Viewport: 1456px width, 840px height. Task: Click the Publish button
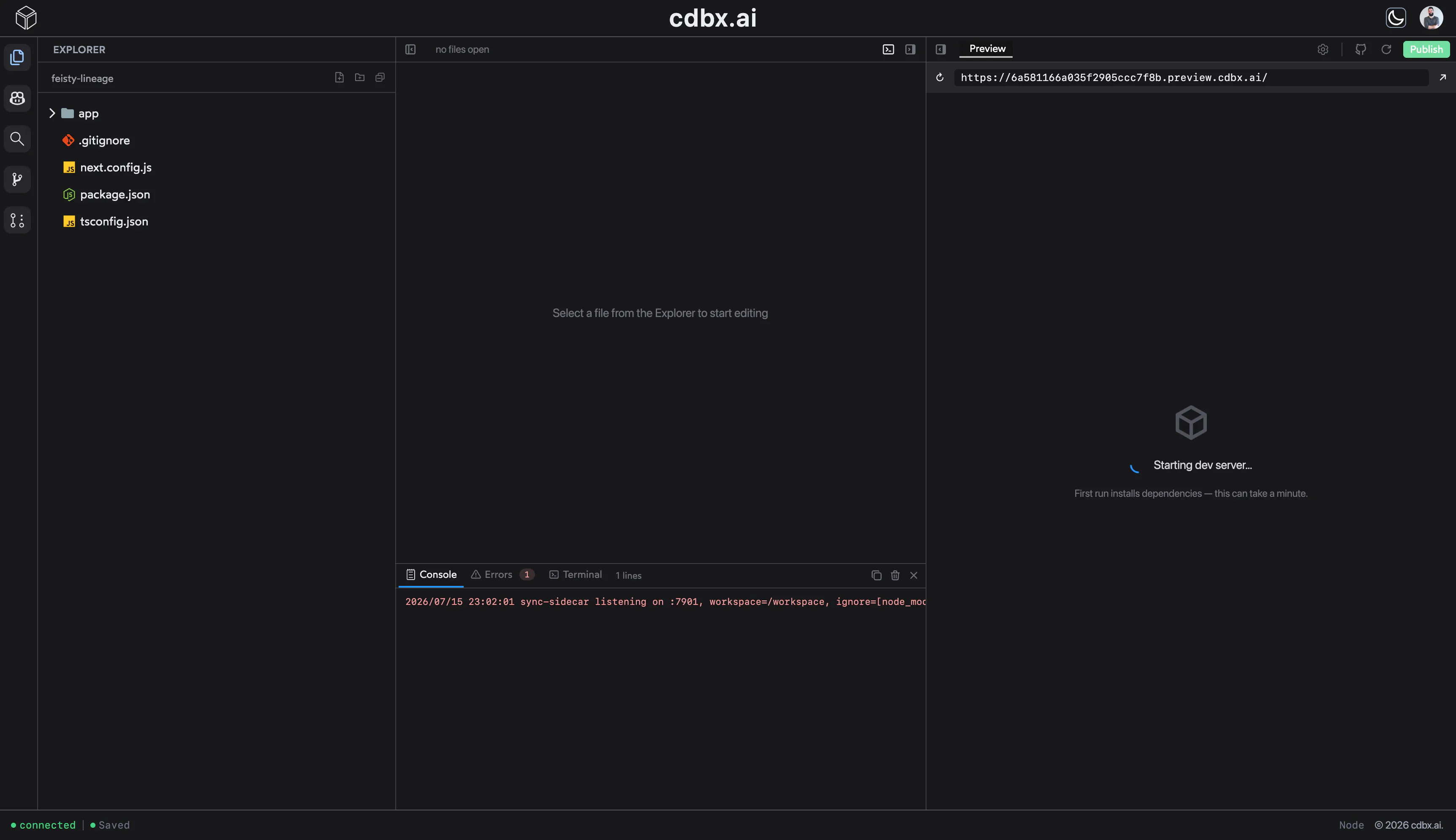1426,50
